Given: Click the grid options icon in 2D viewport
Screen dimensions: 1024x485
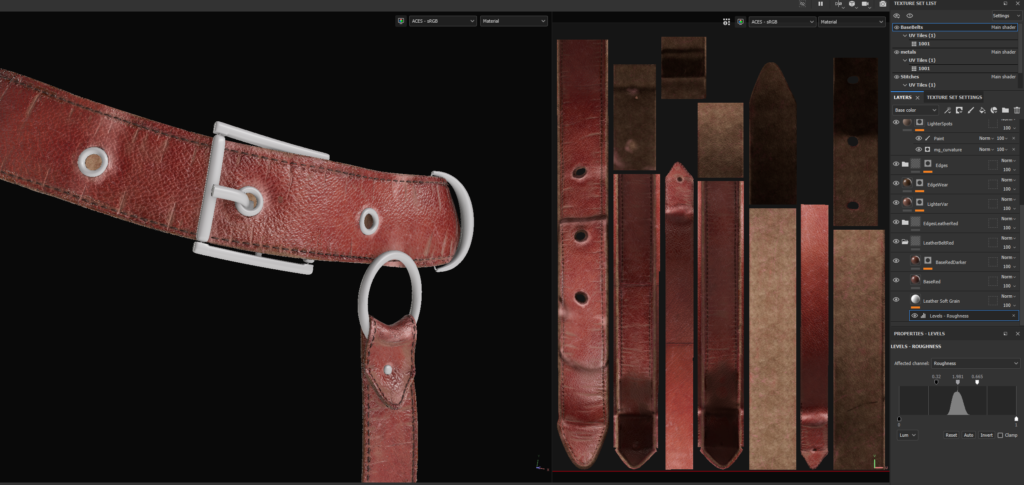Looking at the screenshot, I should (726, 22).
